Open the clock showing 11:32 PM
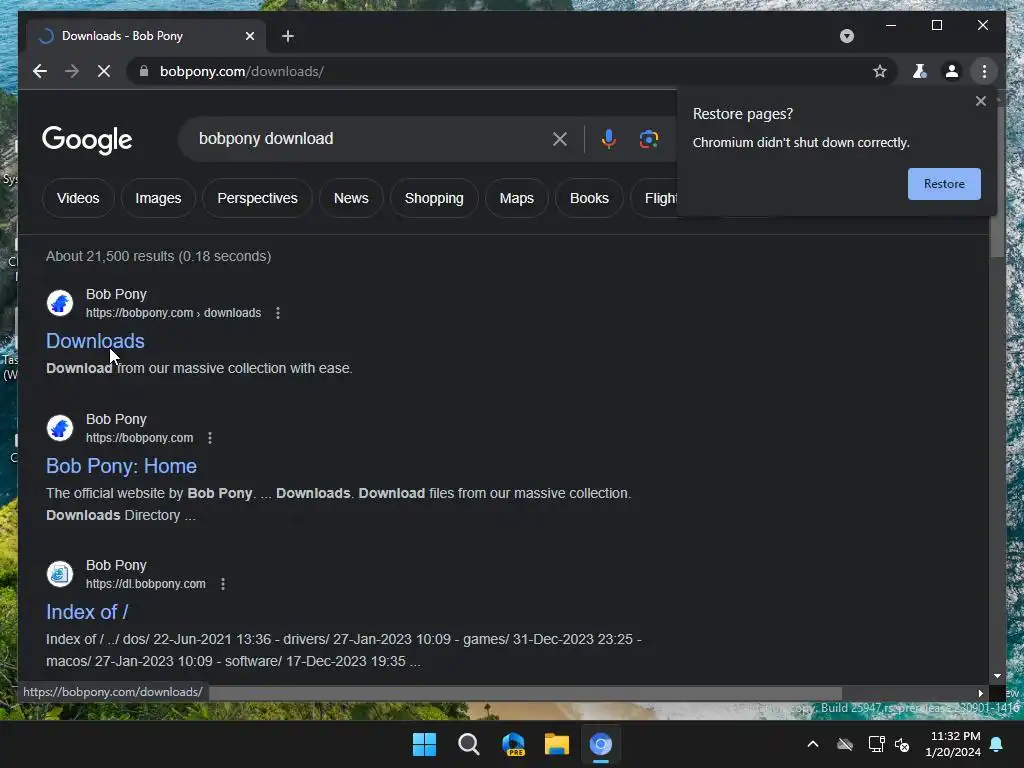This screenshot has width=1024, height=768. coord(953,744)
